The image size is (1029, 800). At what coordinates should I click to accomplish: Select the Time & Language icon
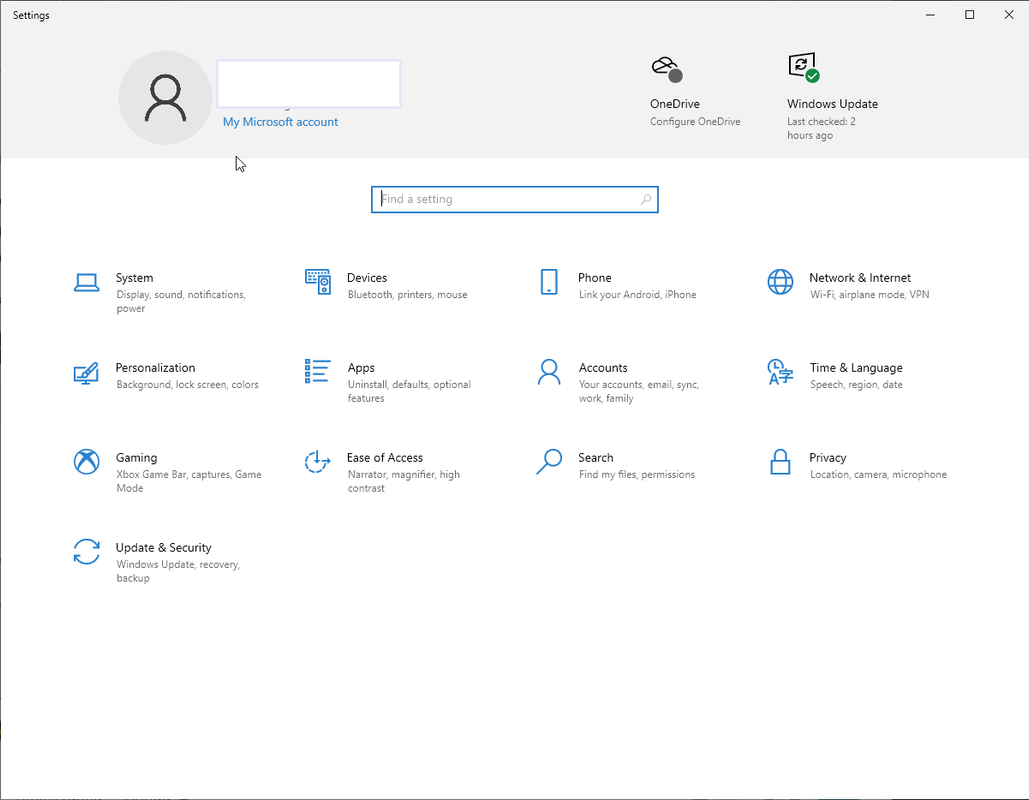pyautogui.click(x=780, y=372)
